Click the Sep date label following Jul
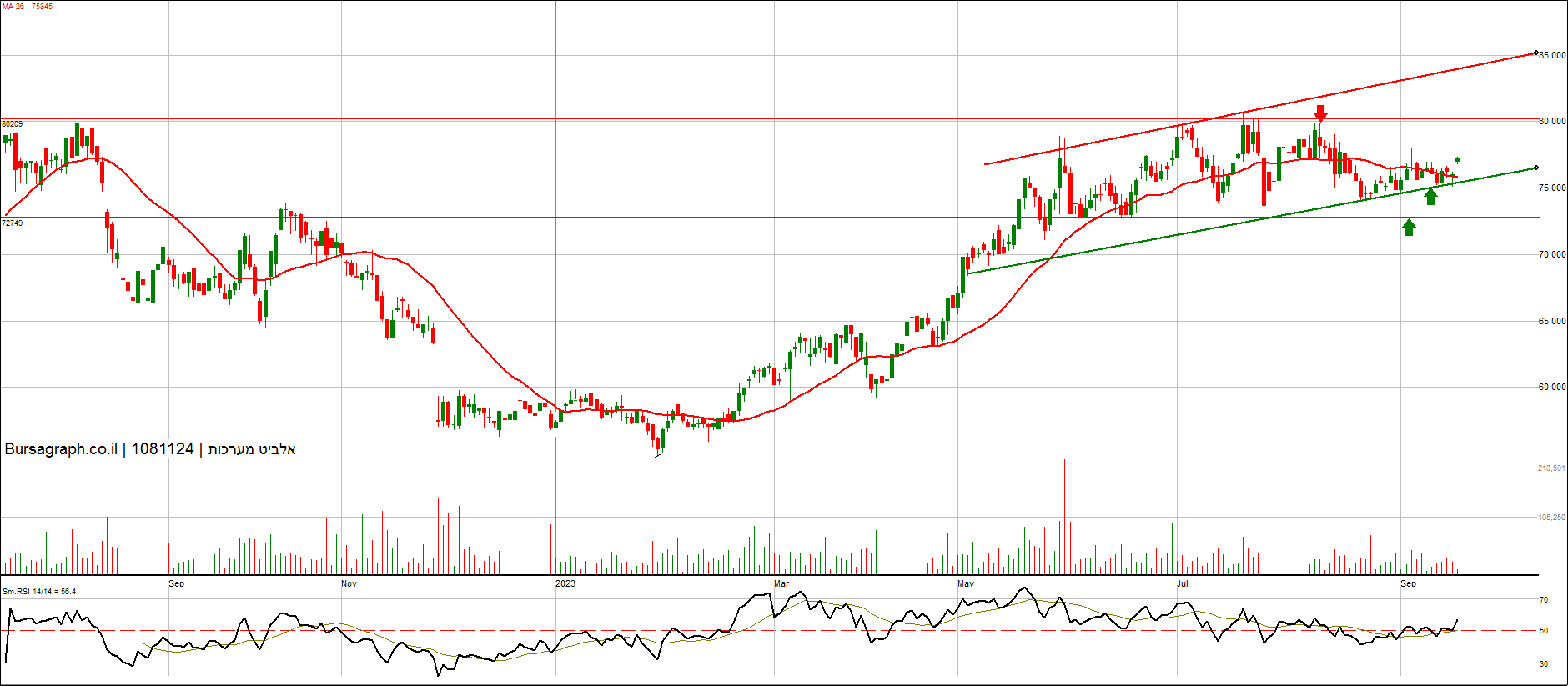The width and height of the screenshot is (1568, 686). click(x=1408, y=583)
